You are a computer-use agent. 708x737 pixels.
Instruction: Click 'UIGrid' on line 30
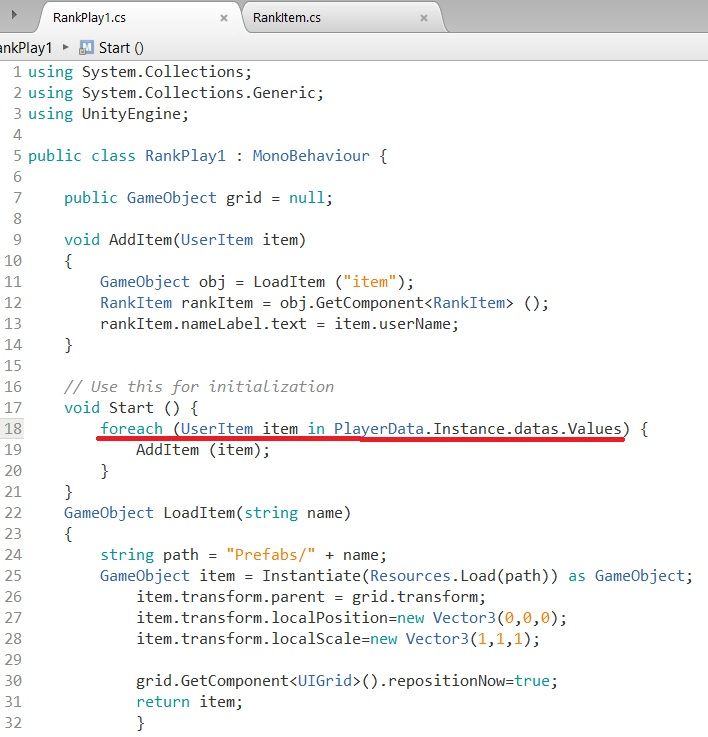coord(325,681)
